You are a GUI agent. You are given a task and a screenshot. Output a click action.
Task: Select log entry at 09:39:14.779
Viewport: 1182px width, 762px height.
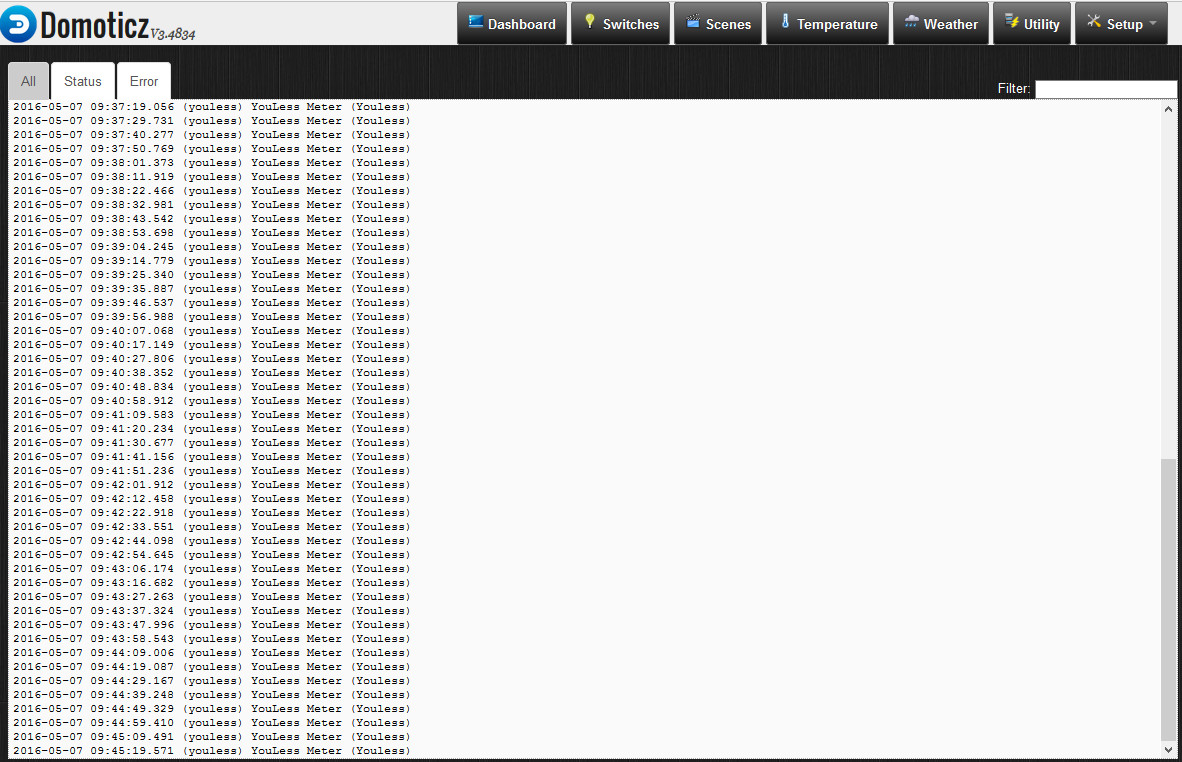(x=212, y=261)
